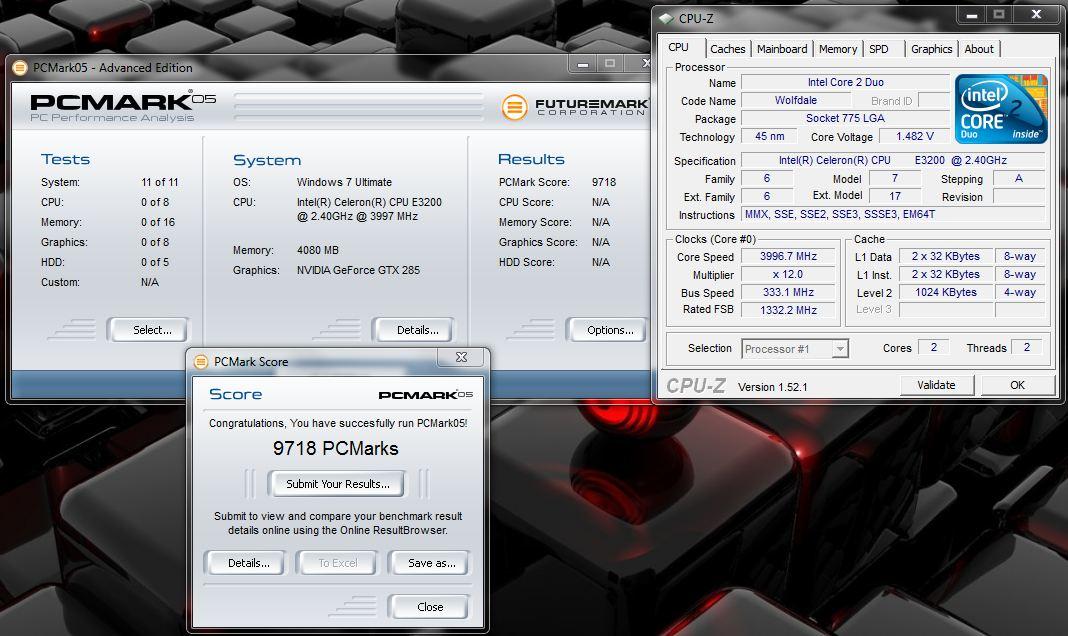The height and width of the screenshot is (636, 1068).
Task: Switch to the Caches tab in CPU-Z
Action: coord(727,49)
